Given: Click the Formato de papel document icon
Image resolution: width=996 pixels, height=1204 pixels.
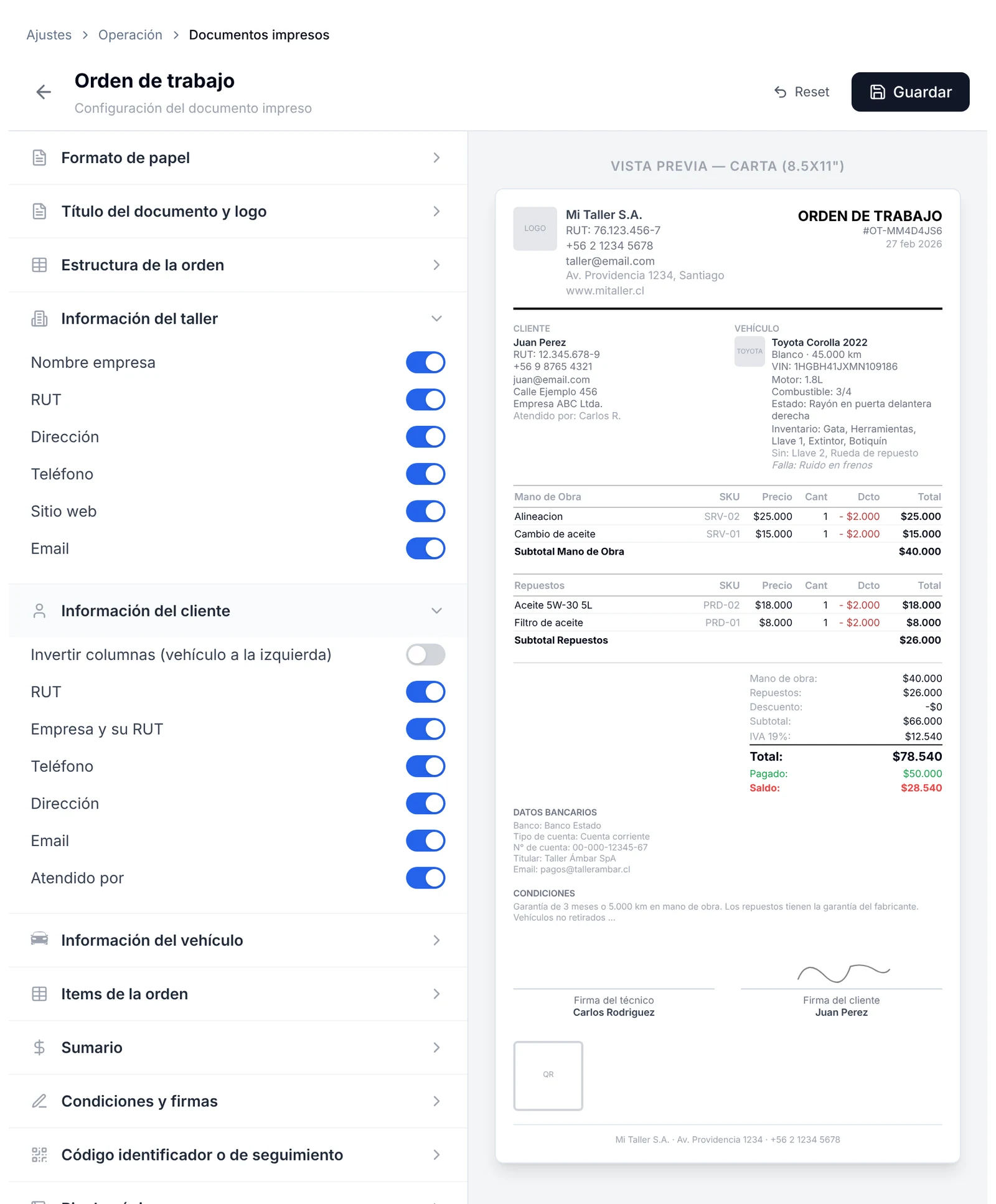Looking at the screenshot, I should (39, 158).
